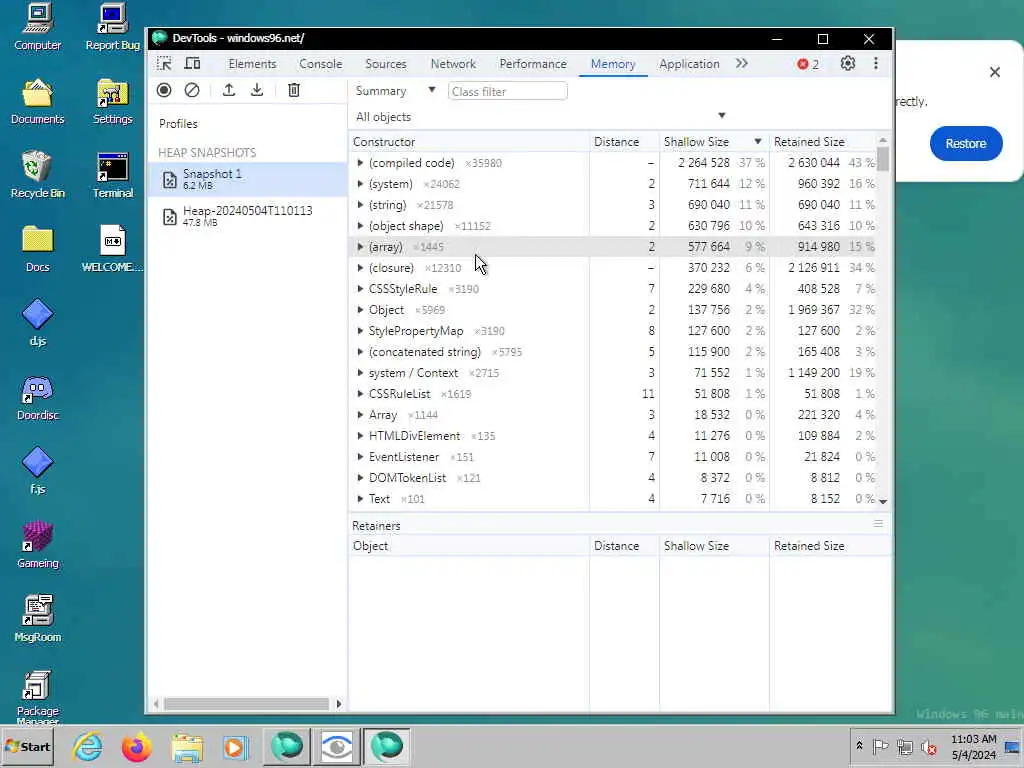
Task: Expand the CSSStyleRule row
Action: [360, 289]
